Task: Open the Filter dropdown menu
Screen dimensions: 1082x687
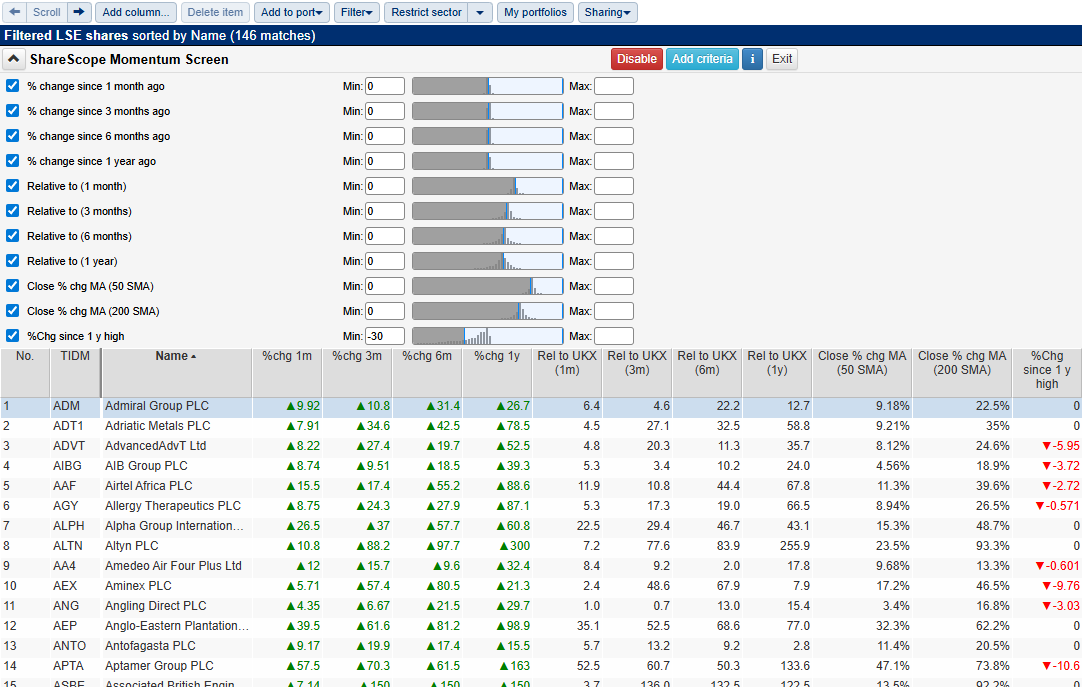Action: click(x=357, y=12)
